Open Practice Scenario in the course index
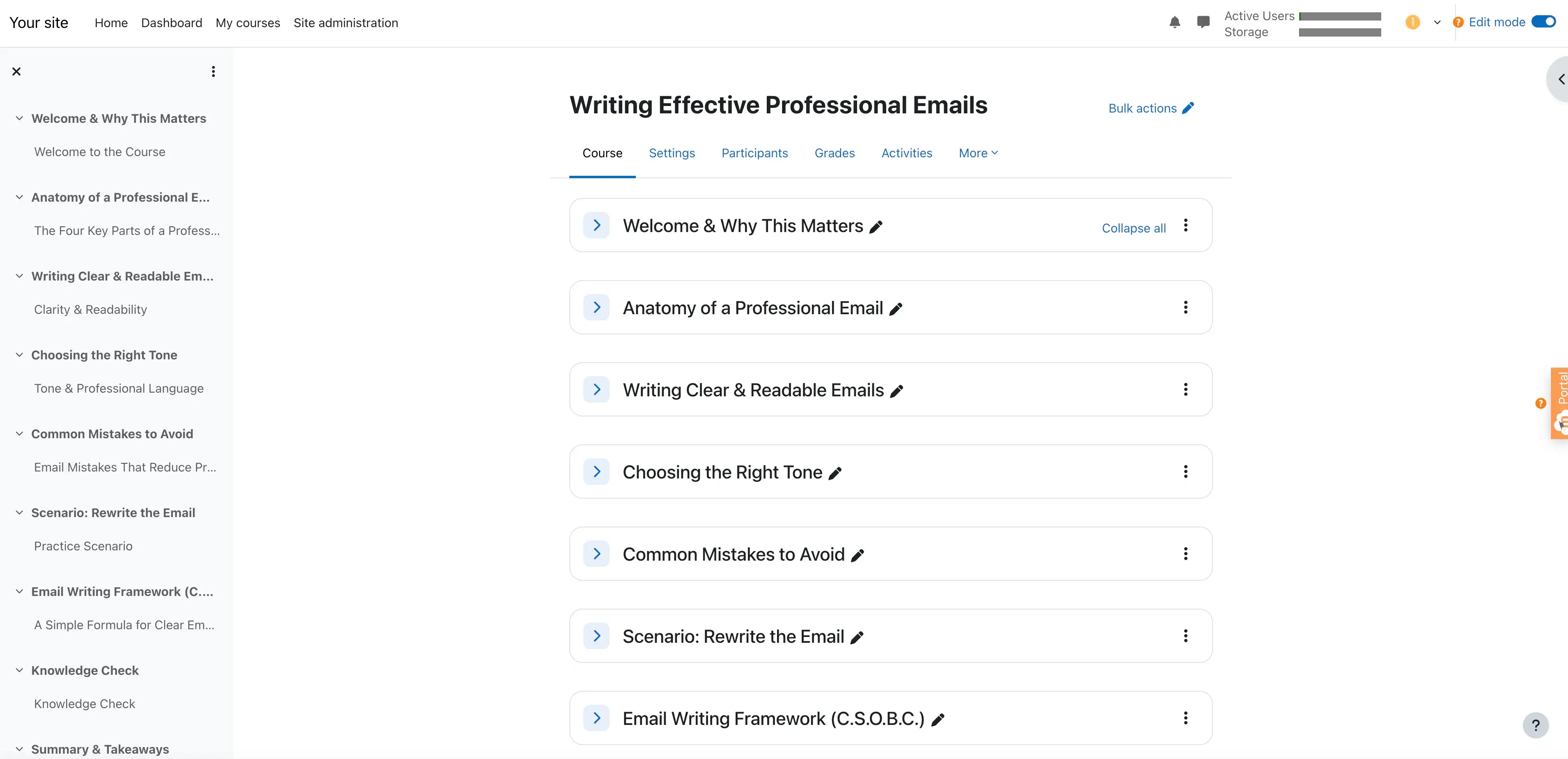The image size is (1568, 759). coord(83,546)
